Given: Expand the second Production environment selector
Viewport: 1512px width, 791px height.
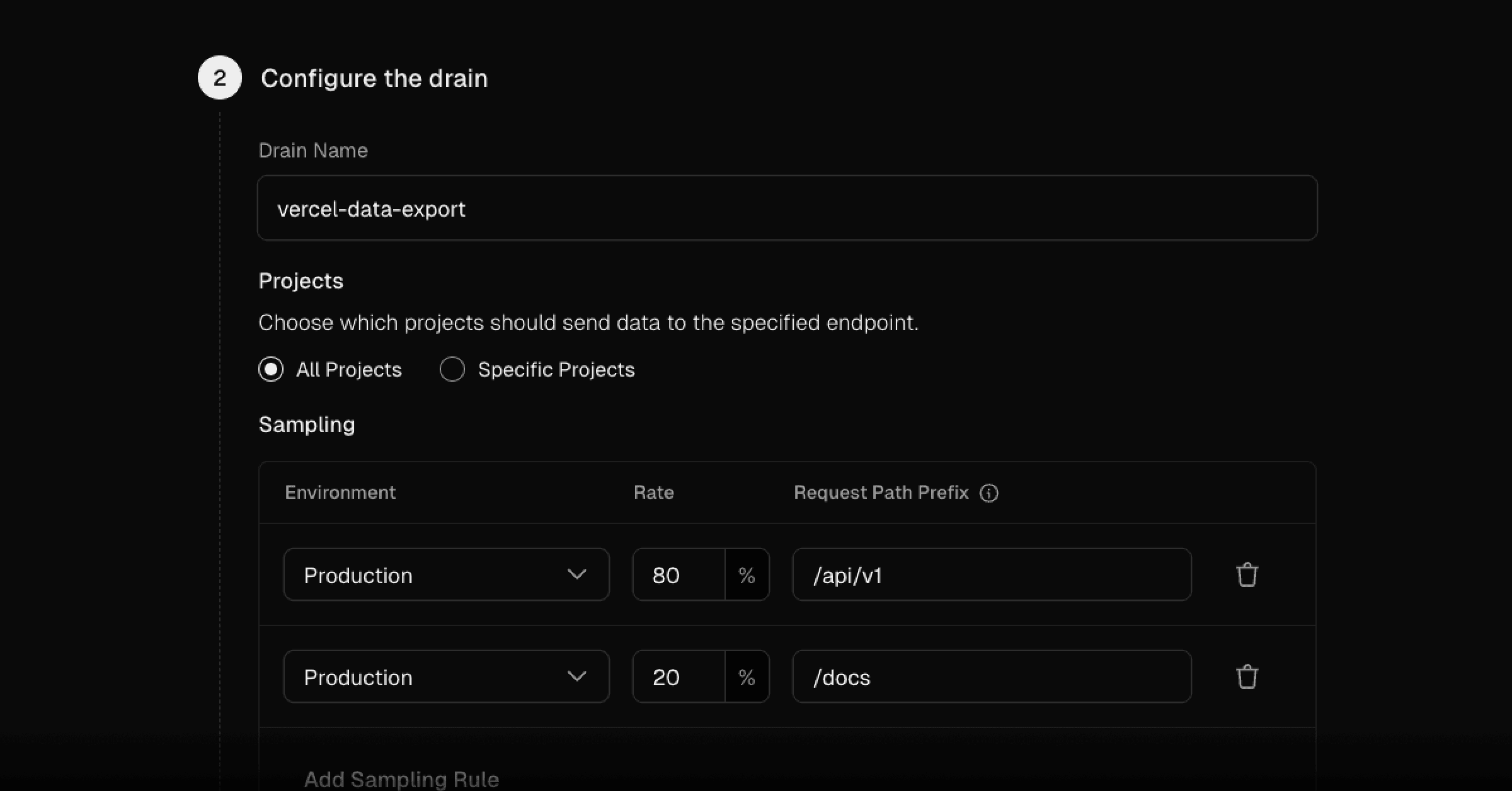Looking at the screenshot, I should [x=445, y=676].
